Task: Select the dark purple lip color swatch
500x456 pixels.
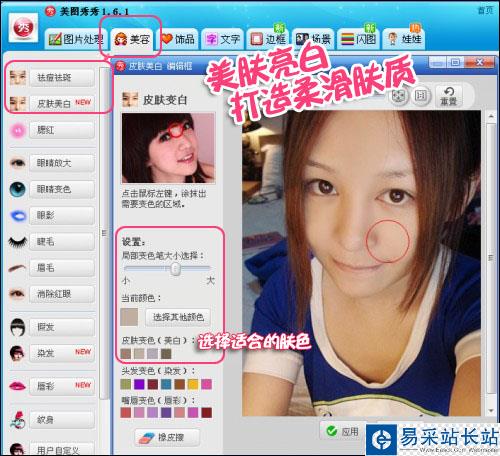Action: pyautogui.click(x=166, y=413)
